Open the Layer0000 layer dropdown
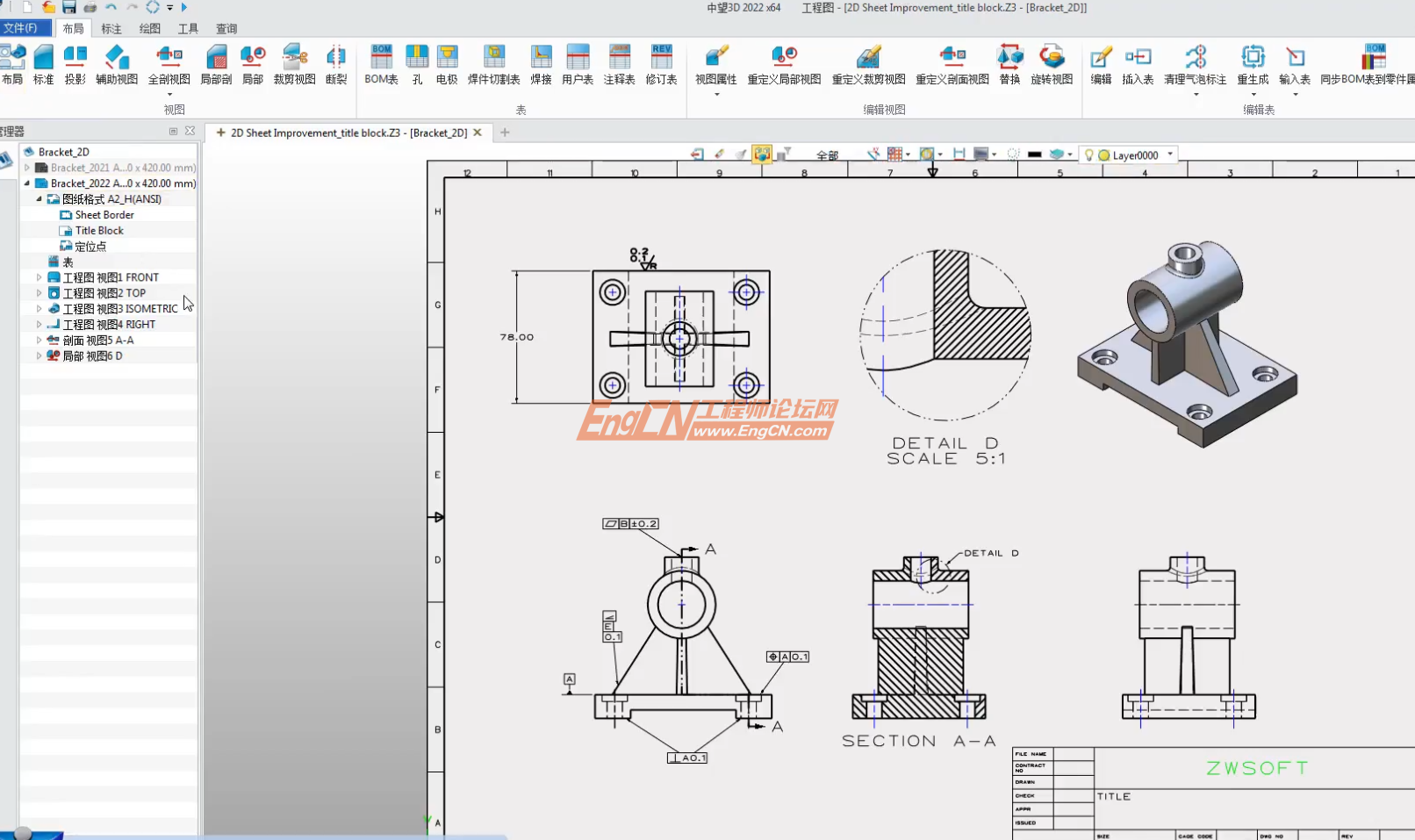This screenshot has height=840, width=1415. pos(1170,154)
